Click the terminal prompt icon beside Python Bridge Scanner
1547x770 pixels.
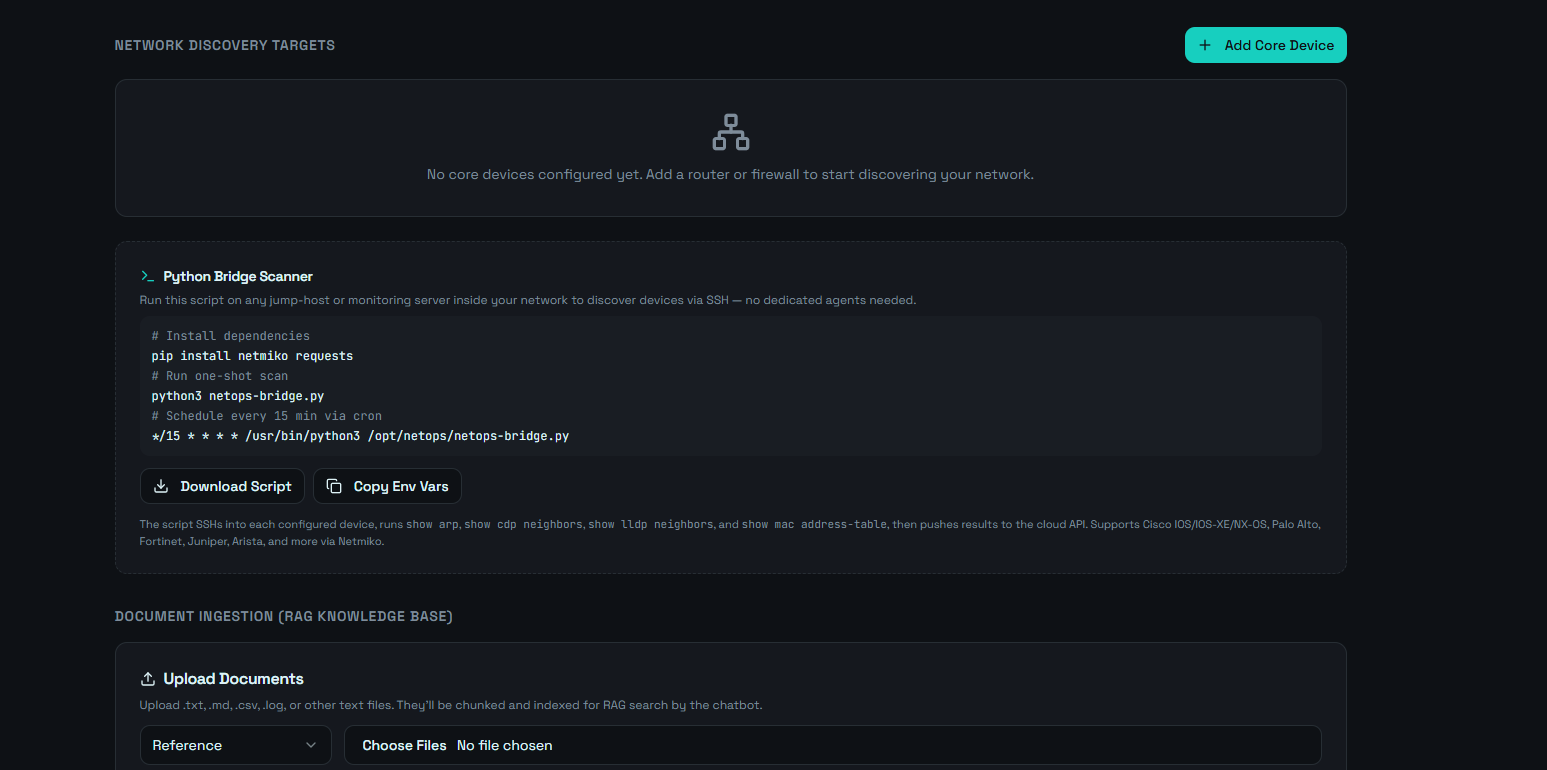pos(147,276)
